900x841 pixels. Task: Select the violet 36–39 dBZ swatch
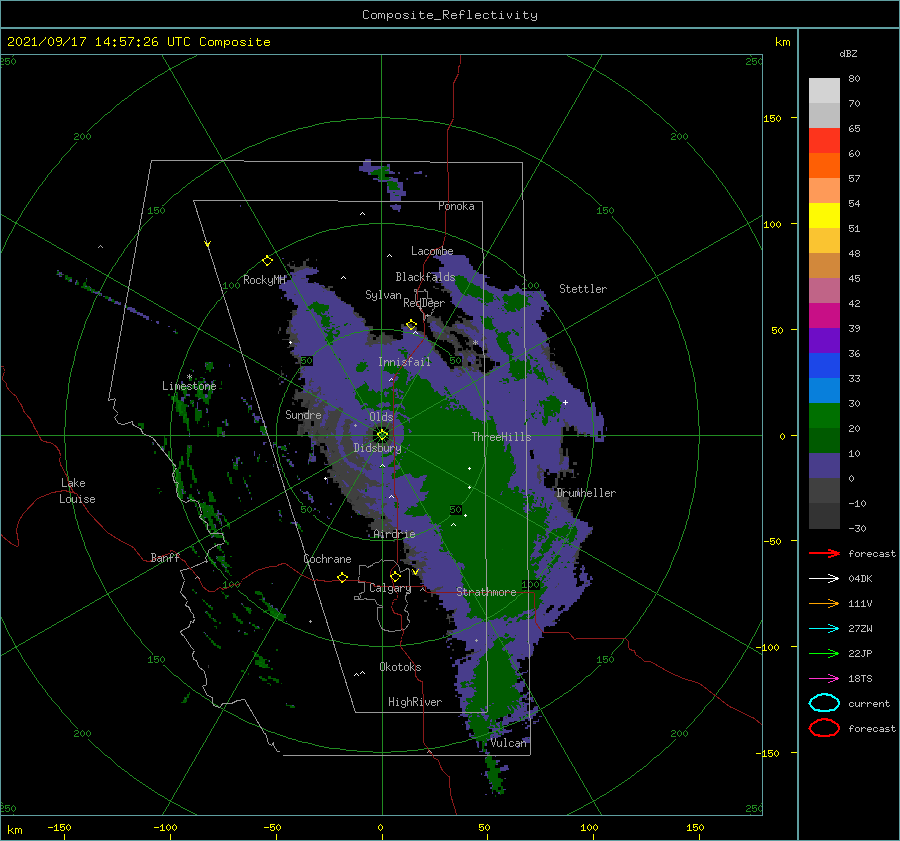(824, 341)
